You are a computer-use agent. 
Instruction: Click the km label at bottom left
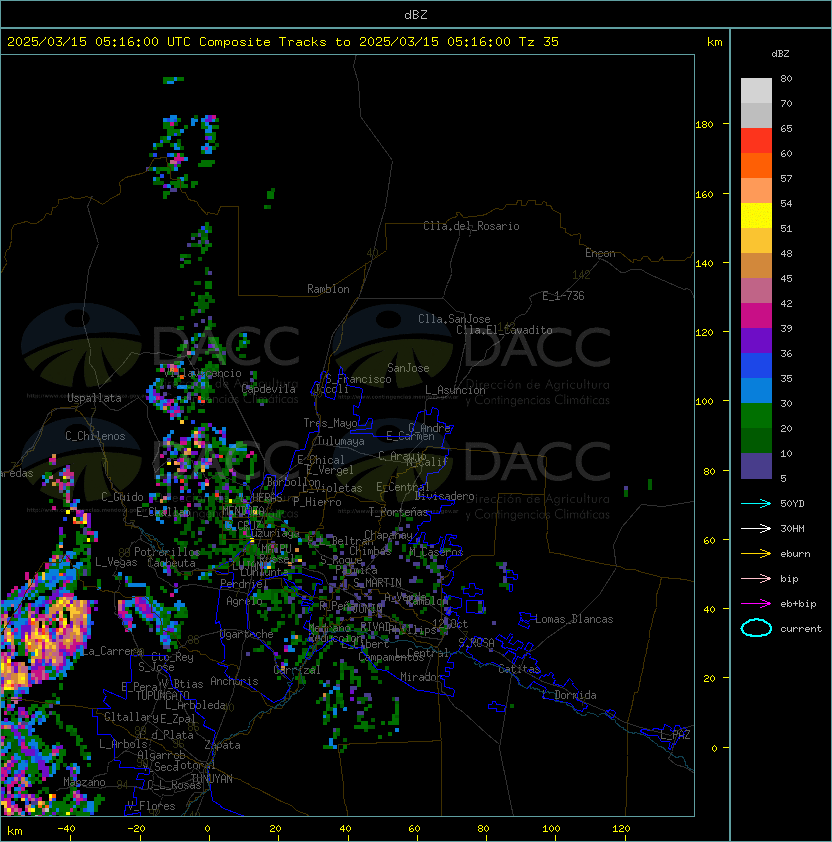(x=15, y=831)
